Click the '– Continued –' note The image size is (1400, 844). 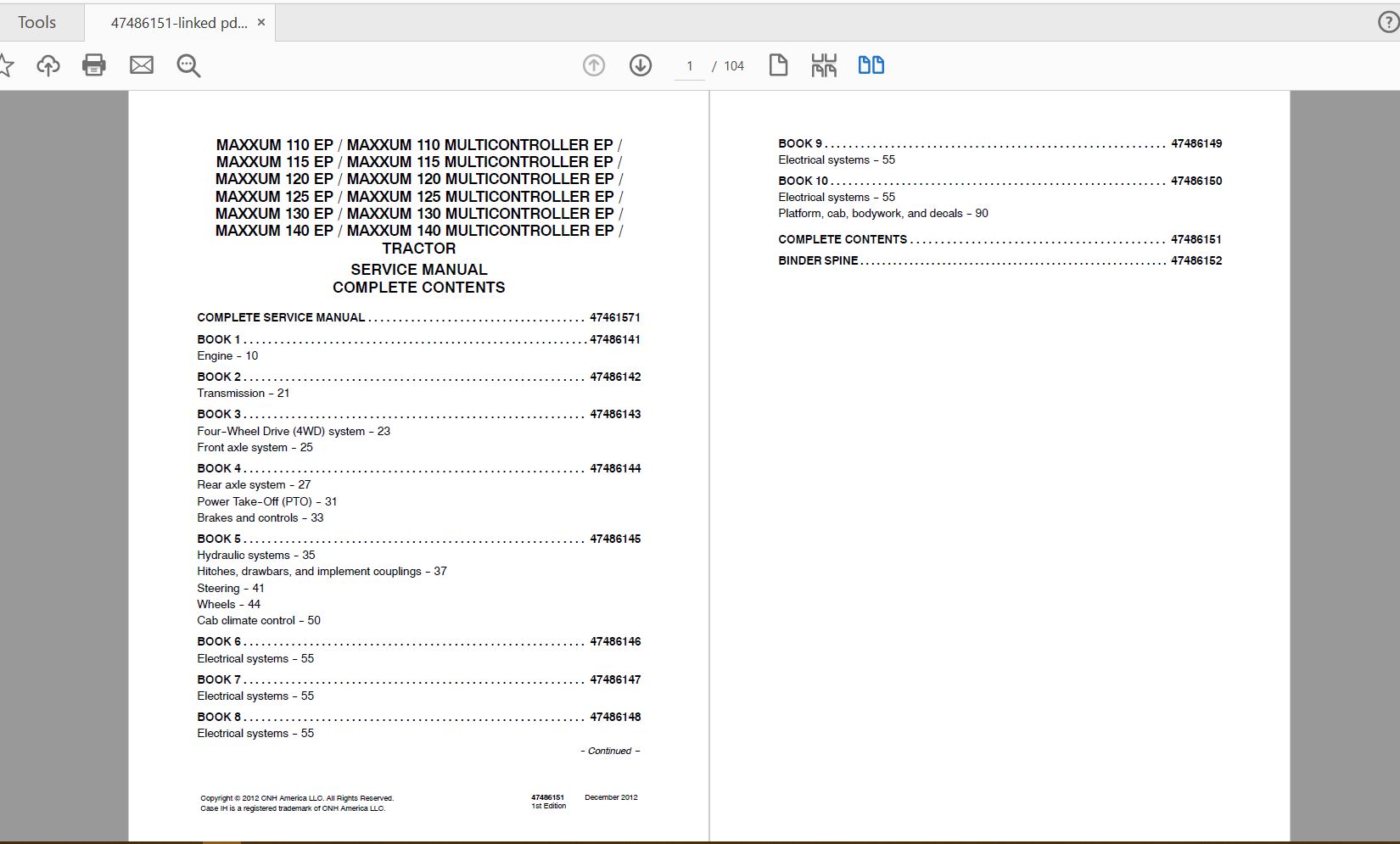click(x=610, y=751)
